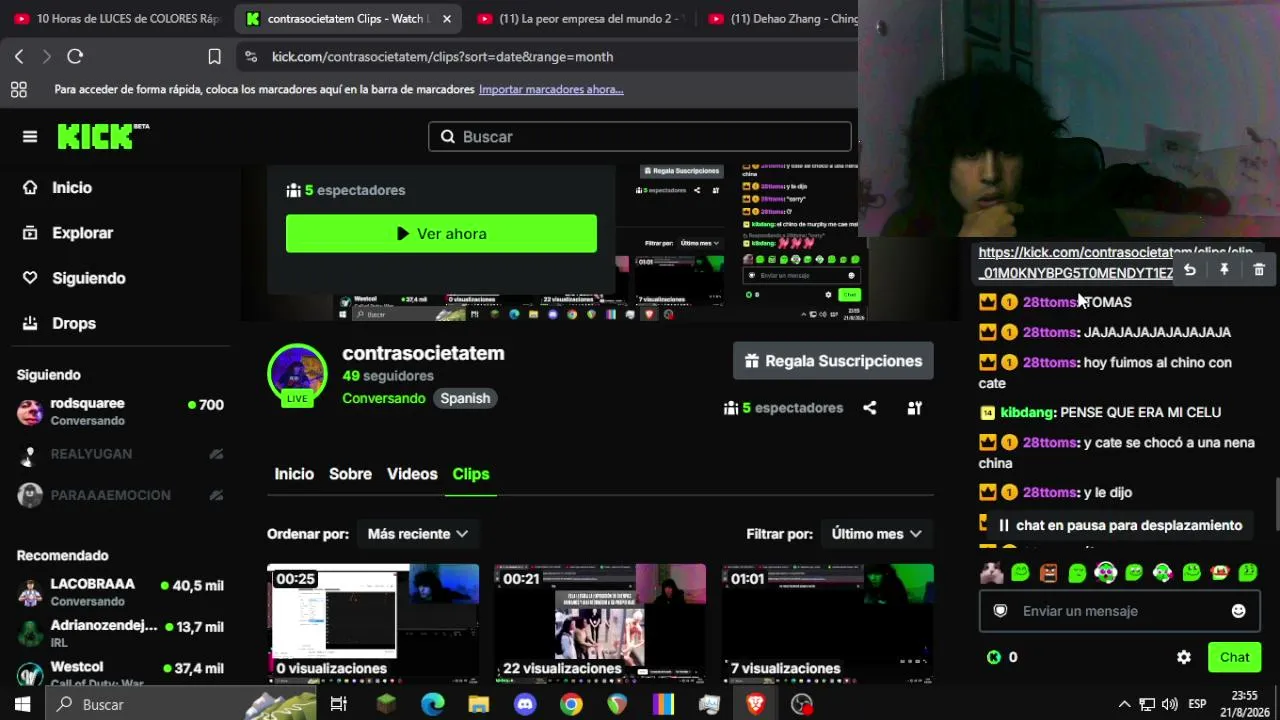The width and height of the screenshot is (1280, 720).
Task: Reload the current browser page
Action: coord(75,57)
